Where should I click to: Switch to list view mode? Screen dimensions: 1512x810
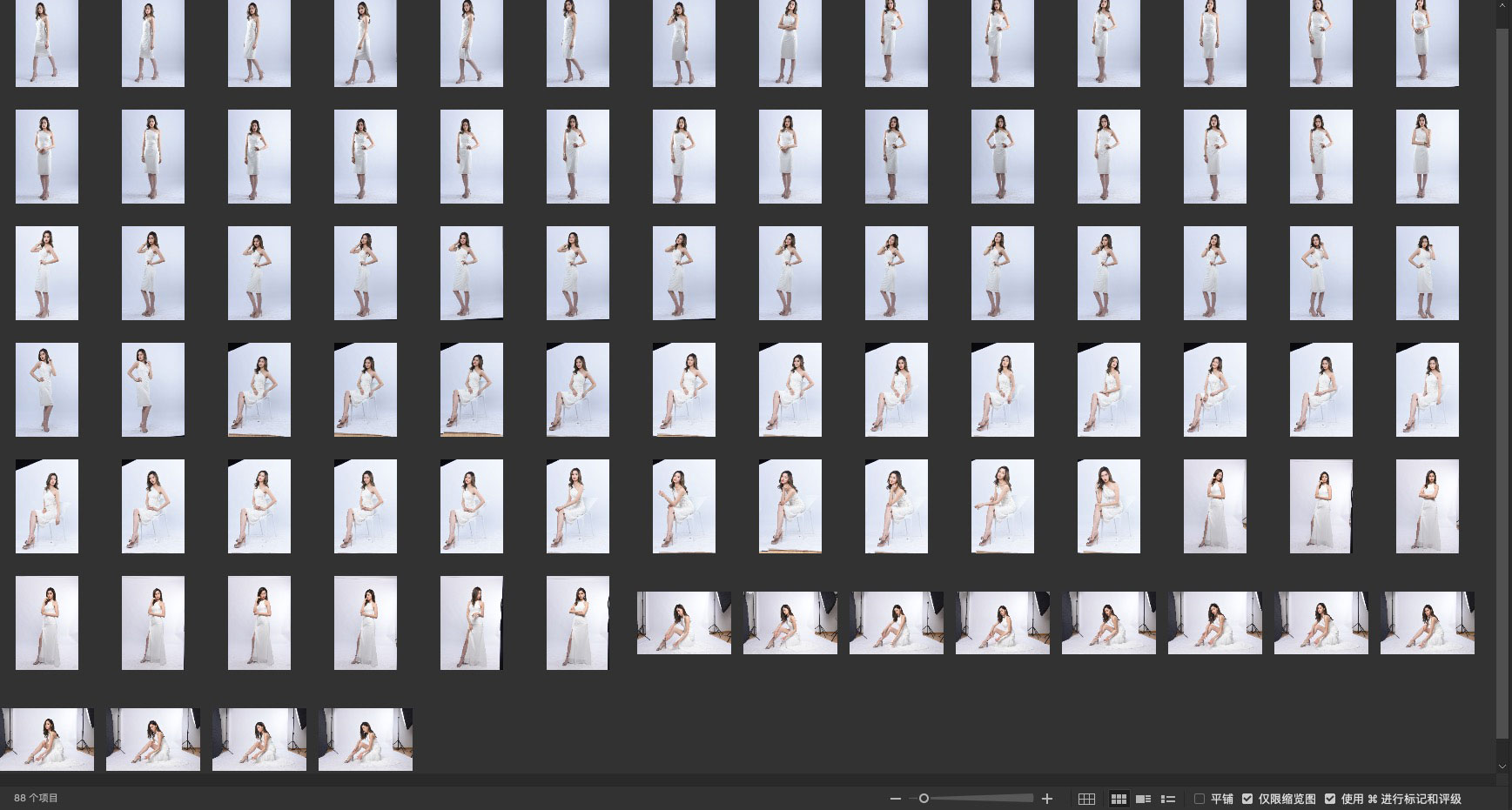(1168, 799)
